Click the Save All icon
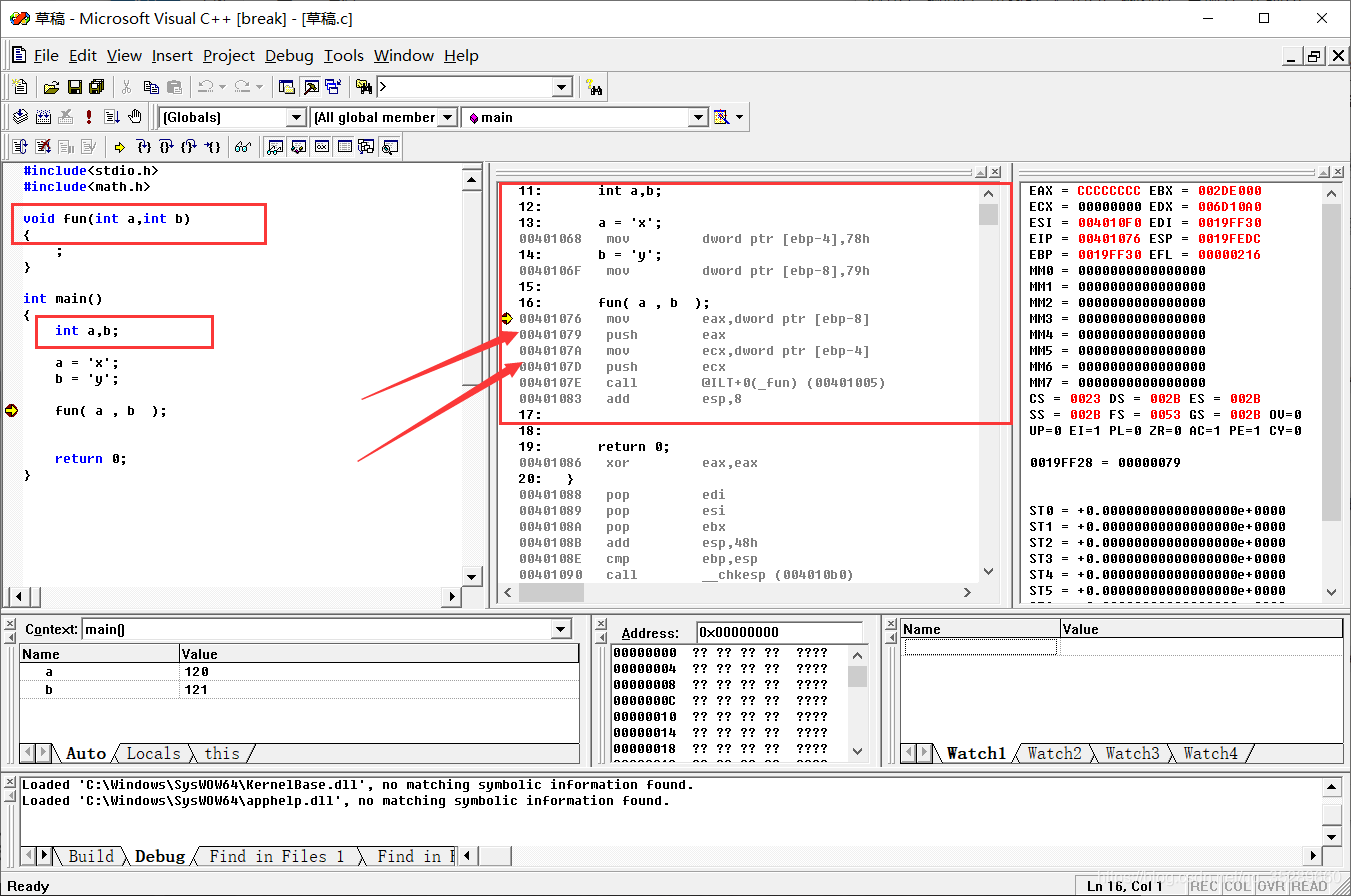This screenshot has width=1351, height=896. [x=97, y=87]
